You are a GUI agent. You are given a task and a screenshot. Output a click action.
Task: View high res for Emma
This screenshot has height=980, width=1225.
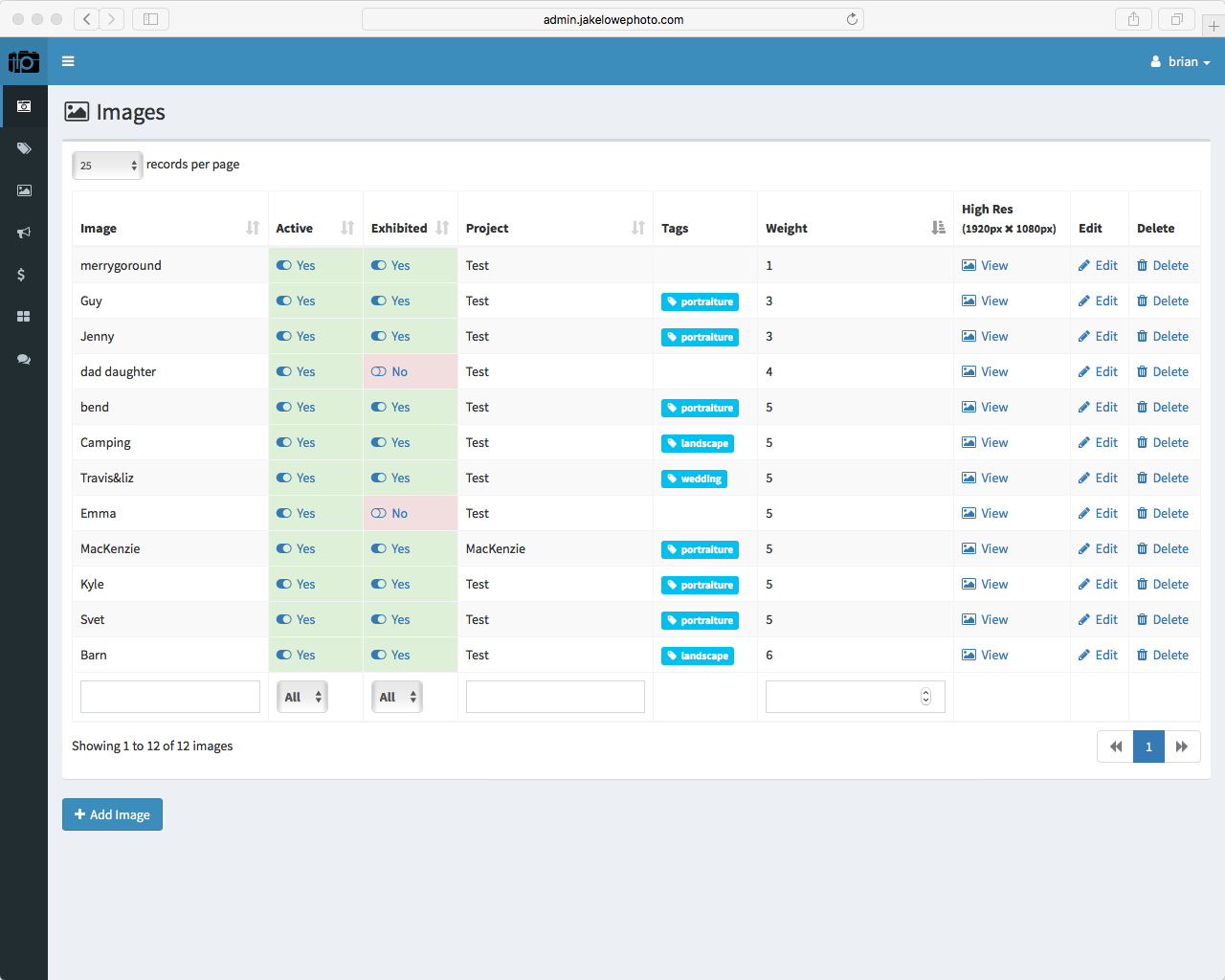point(985,513)
